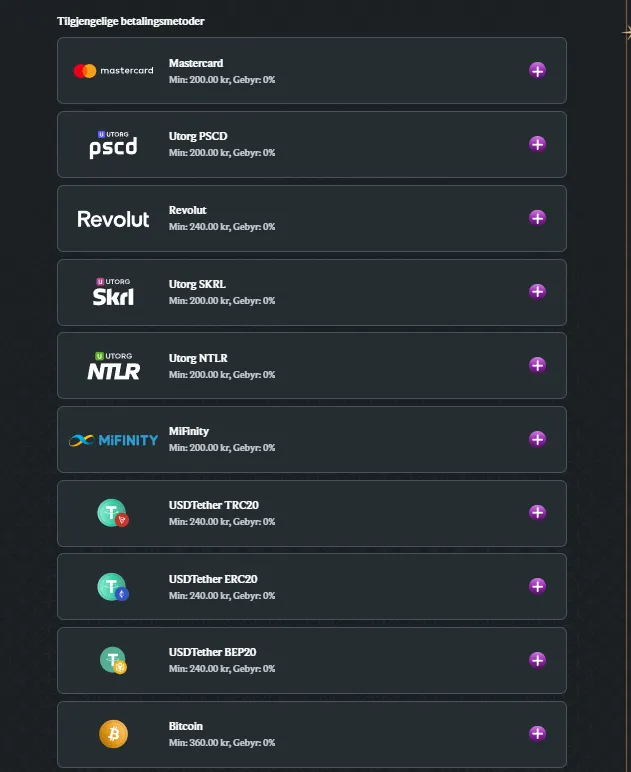The height and width of the screenshot is (772, 631).
Task: Expand Revolut payment option plus button
Action: [x=537, y=218]
